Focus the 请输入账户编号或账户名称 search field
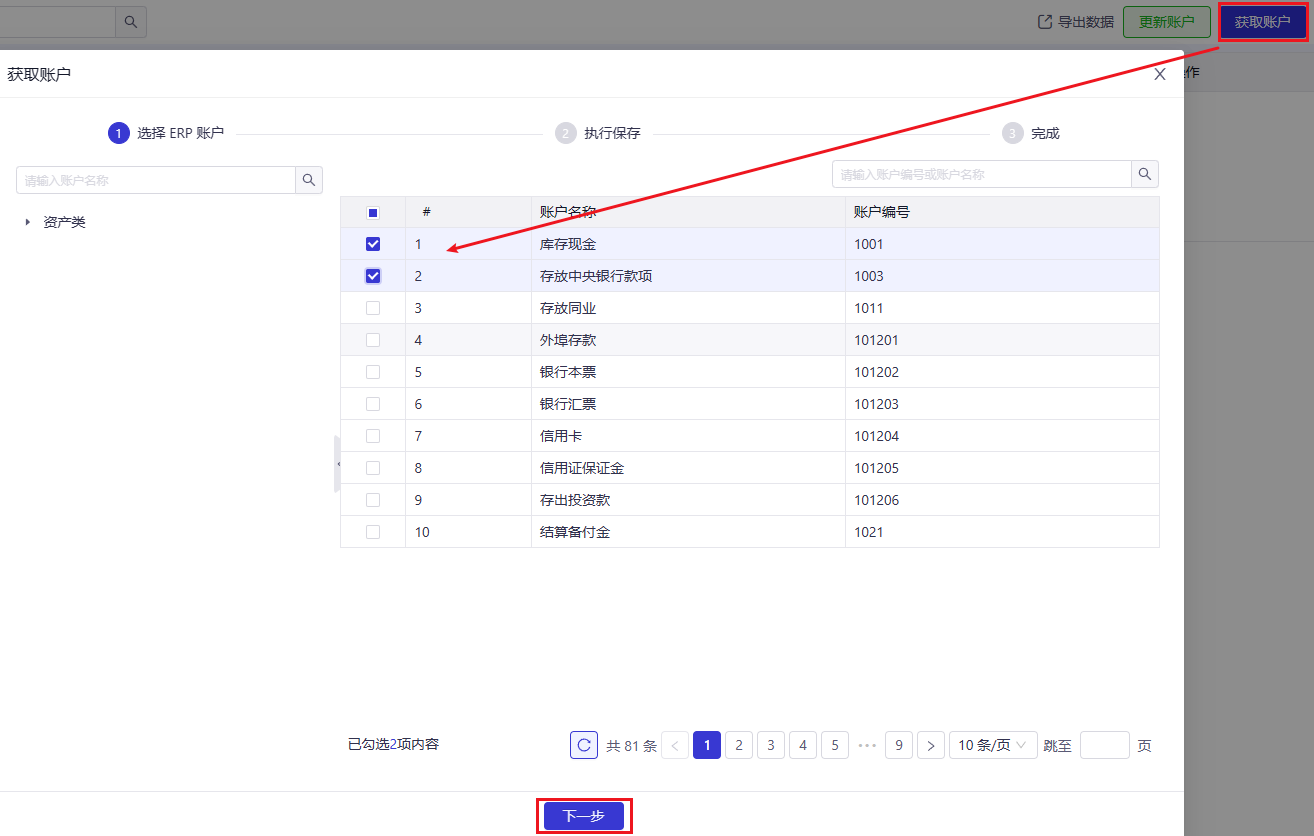This screenshot has height=836, width=1314. tap(982, 174)
